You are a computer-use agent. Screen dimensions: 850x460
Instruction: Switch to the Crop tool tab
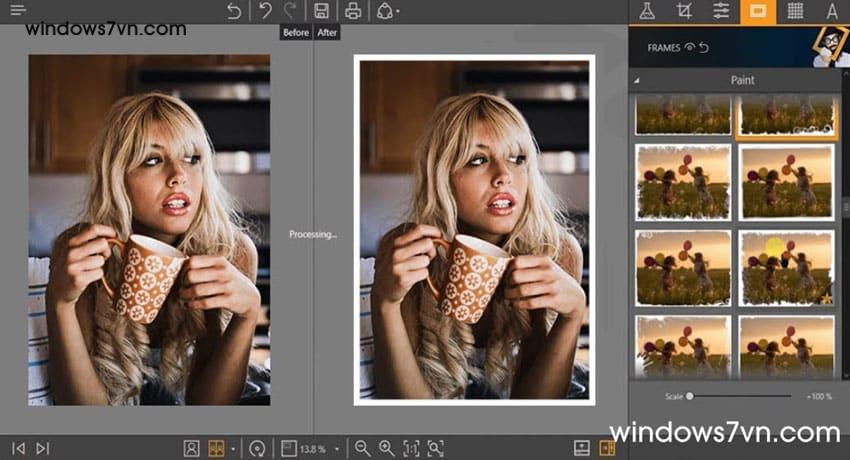coord(684,11)
